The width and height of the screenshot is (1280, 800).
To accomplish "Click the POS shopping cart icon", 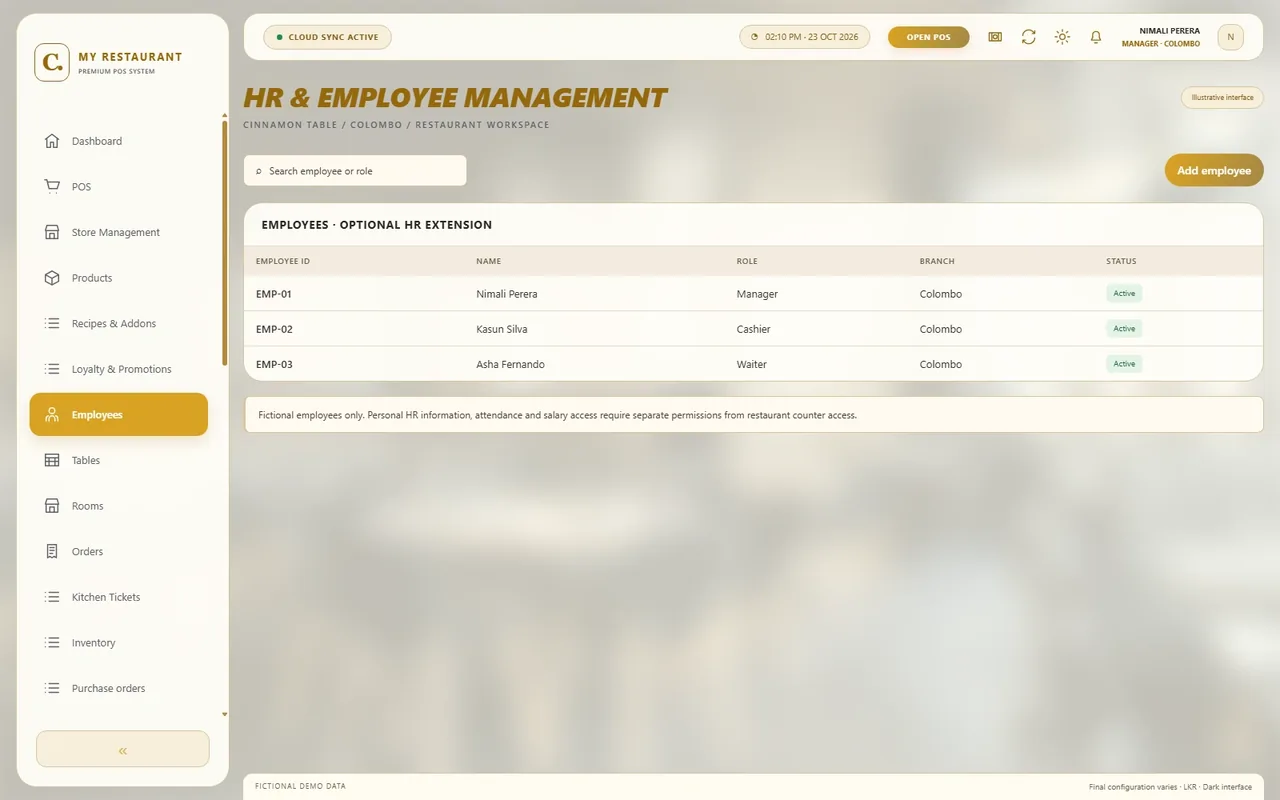I will coord(52,186).
